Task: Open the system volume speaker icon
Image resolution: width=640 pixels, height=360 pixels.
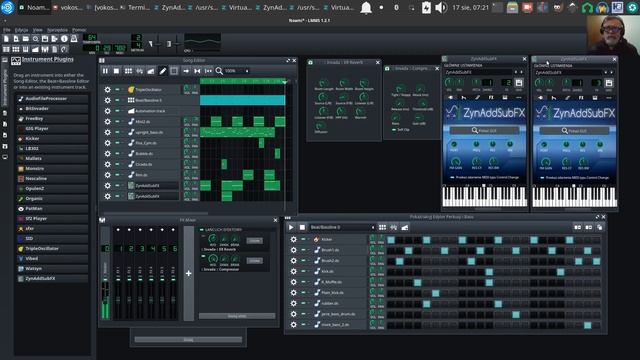Action: coord(440,8)
